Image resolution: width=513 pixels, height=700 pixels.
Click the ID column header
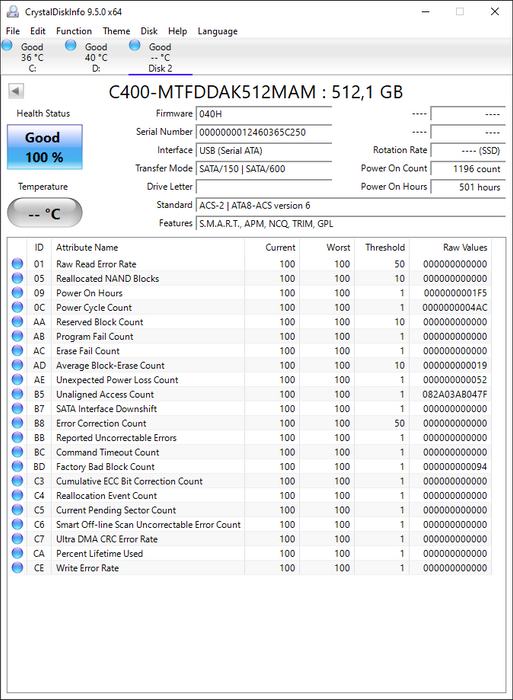[39, 247]
